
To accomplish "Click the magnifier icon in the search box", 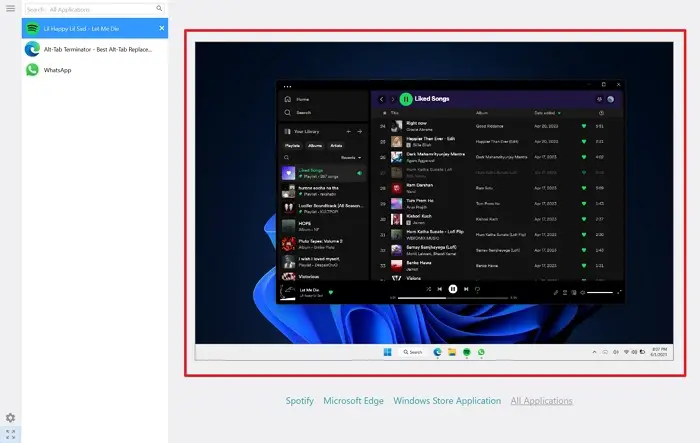I will point(159,8).
